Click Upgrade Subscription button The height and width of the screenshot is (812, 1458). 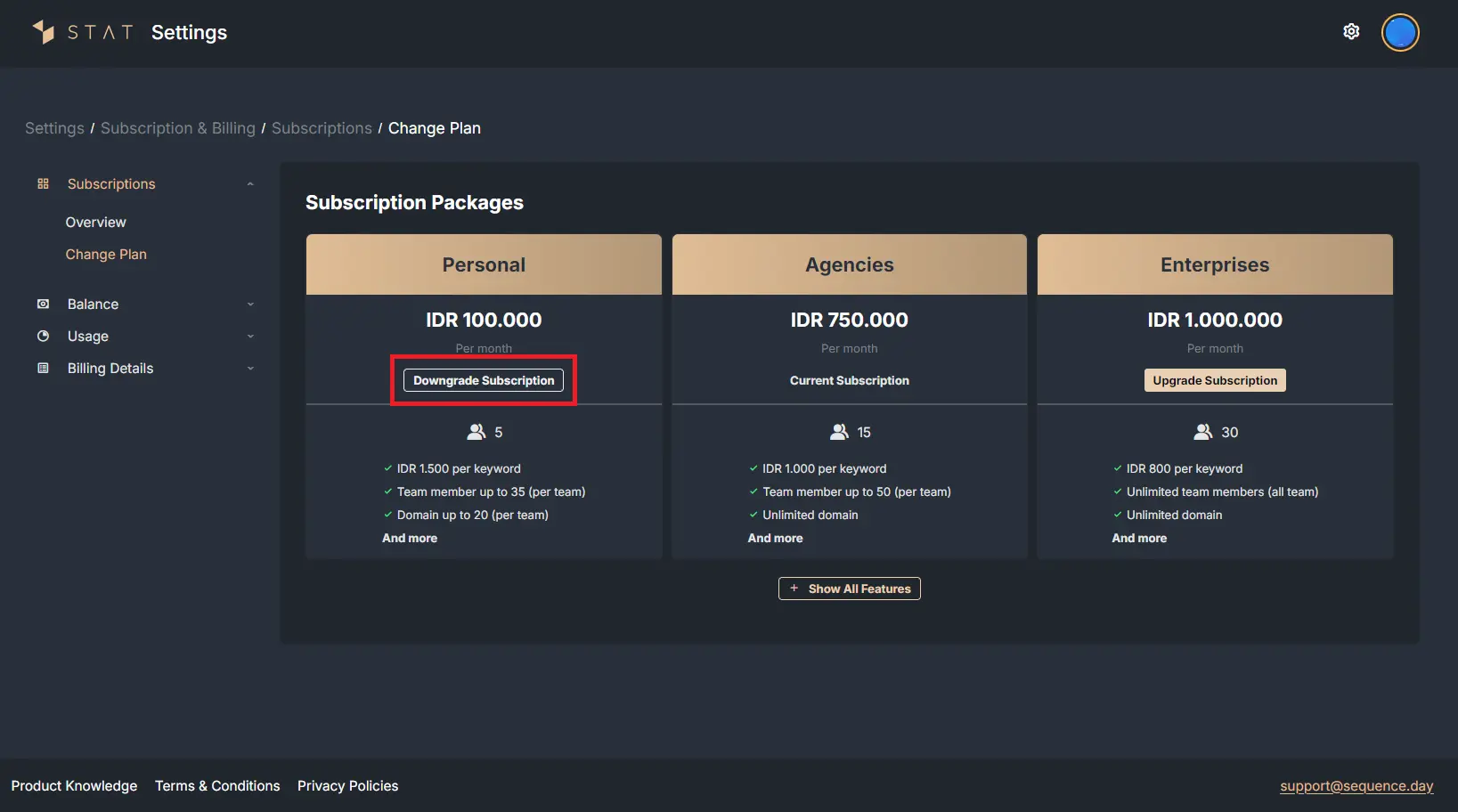1215,380
